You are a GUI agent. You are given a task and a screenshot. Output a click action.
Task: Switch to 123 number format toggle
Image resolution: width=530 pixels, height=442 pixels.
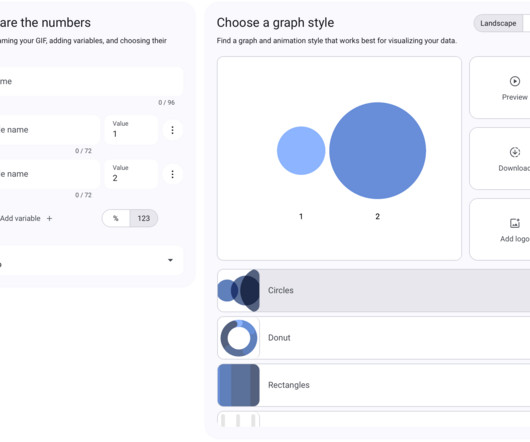point(144,219)
